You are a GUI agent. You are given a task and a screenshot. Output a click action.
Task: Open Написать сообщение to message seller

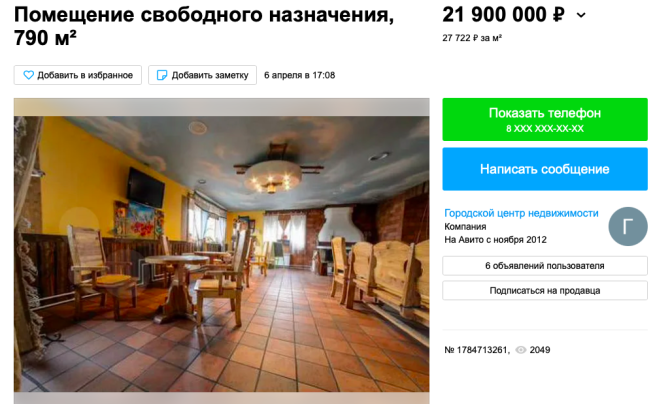[x=545, y=169]
